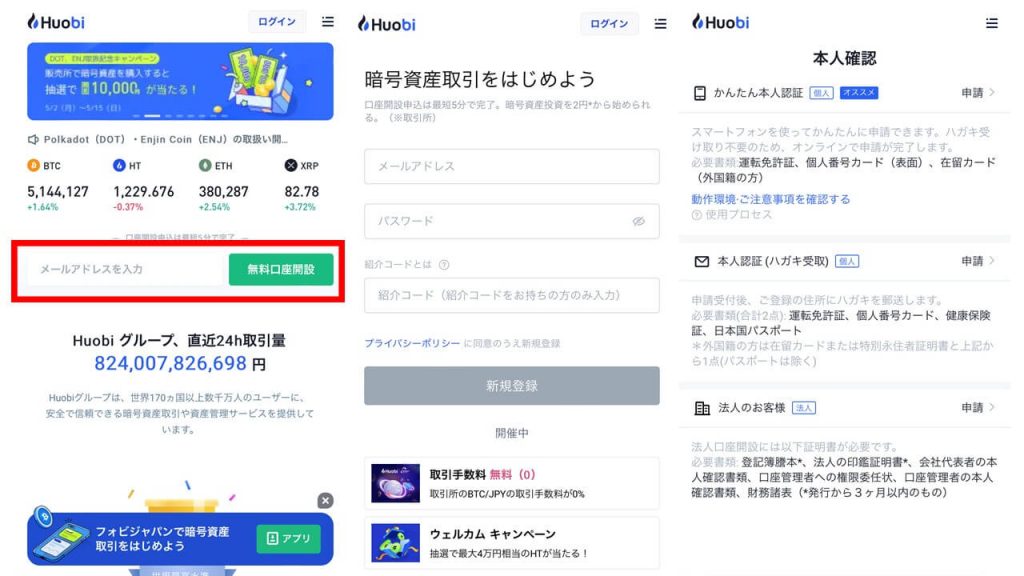Click the building icon beside 法人のお客様

click(701, 408)
